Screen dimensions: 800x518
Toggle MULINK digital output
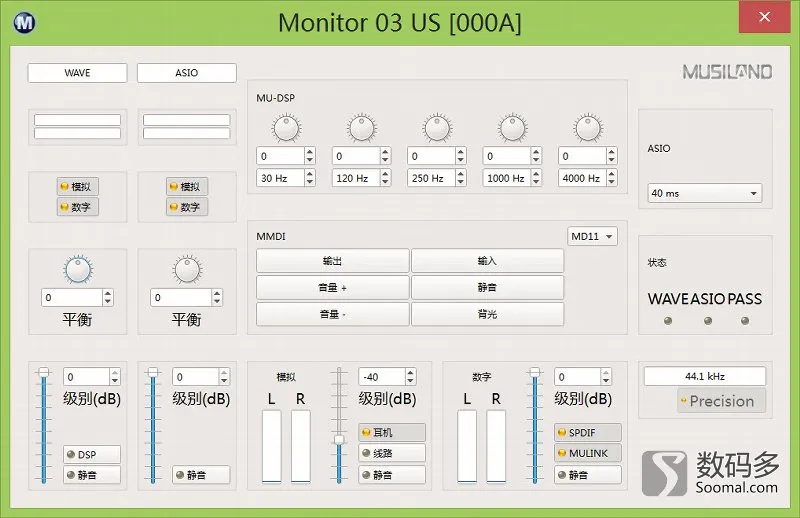pos(588,453)
